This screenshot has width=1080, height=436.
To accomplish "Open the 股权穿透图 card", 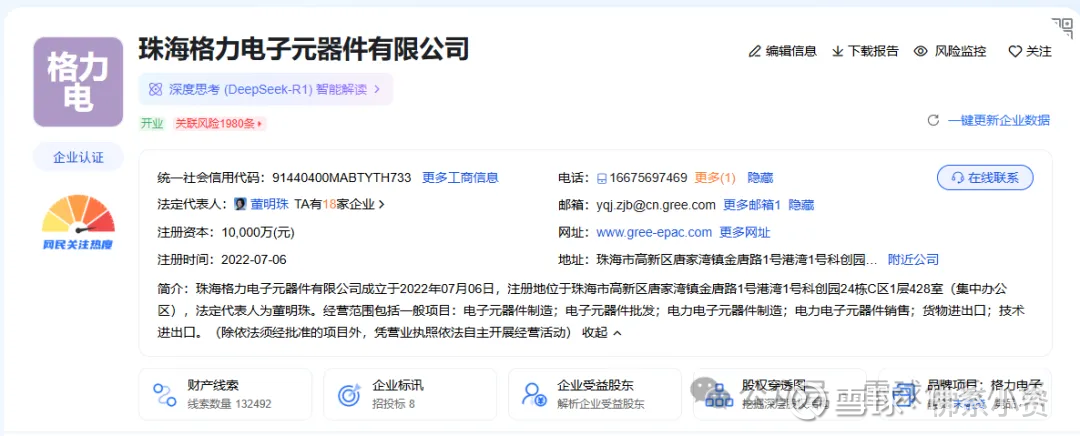I will coord(780,395).
